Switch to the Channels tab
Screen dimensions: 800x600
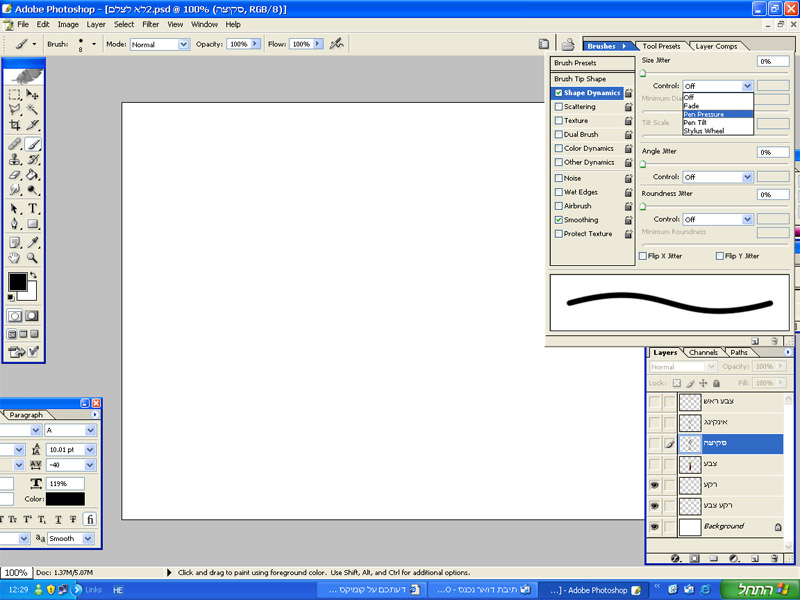[x=703, y=352]
